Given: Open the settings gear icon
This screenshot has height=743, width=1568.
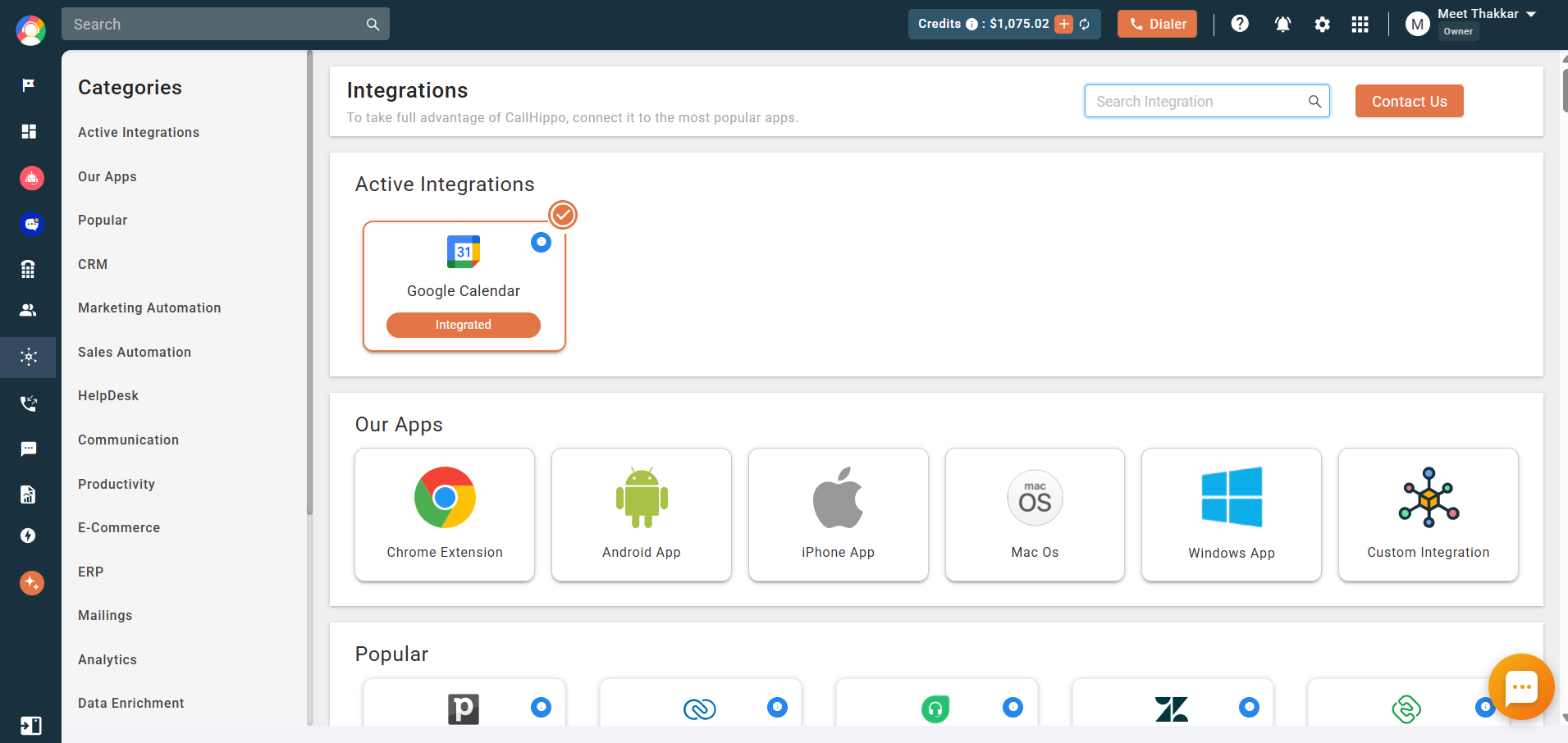Looking at the screenshot, I should [1322, 25].
